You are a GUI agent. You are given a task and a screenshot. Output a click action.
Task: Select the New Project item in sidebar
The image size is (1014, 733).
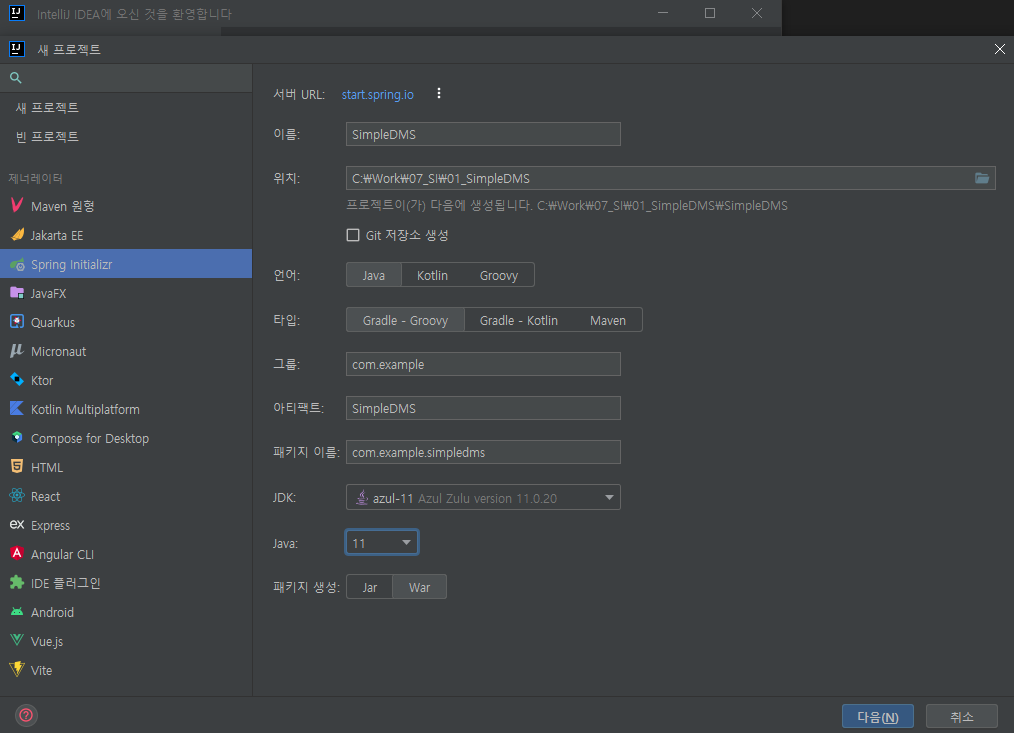point(126,107)
